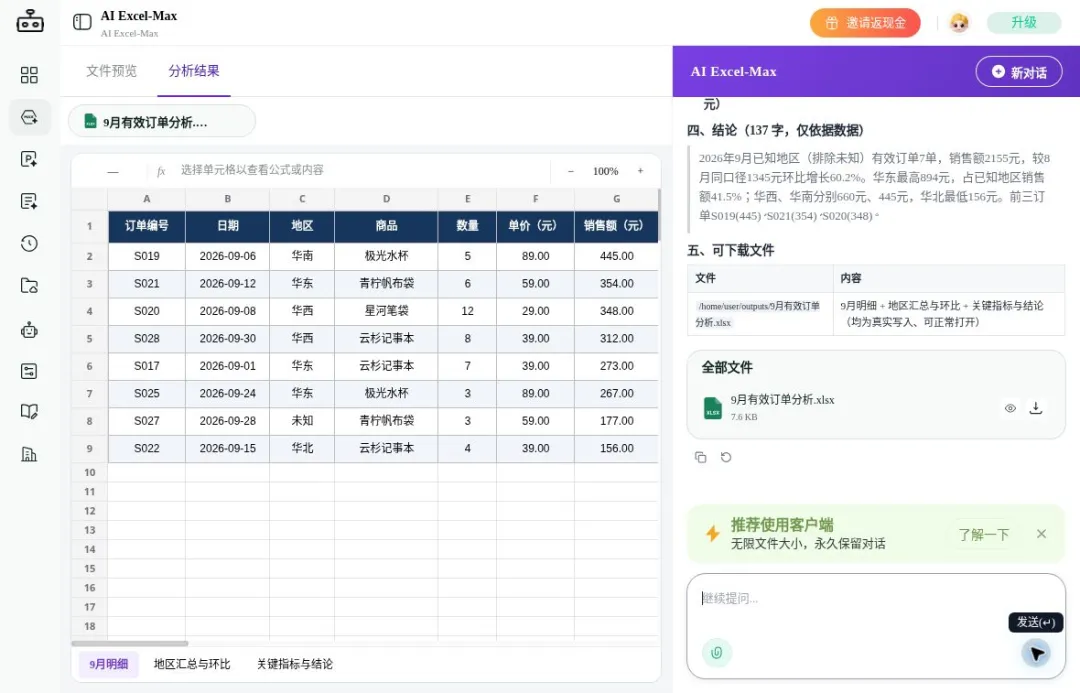Switch to the 文件预览 tab
Screen dimensions: 1080x693
pos(111,71)
